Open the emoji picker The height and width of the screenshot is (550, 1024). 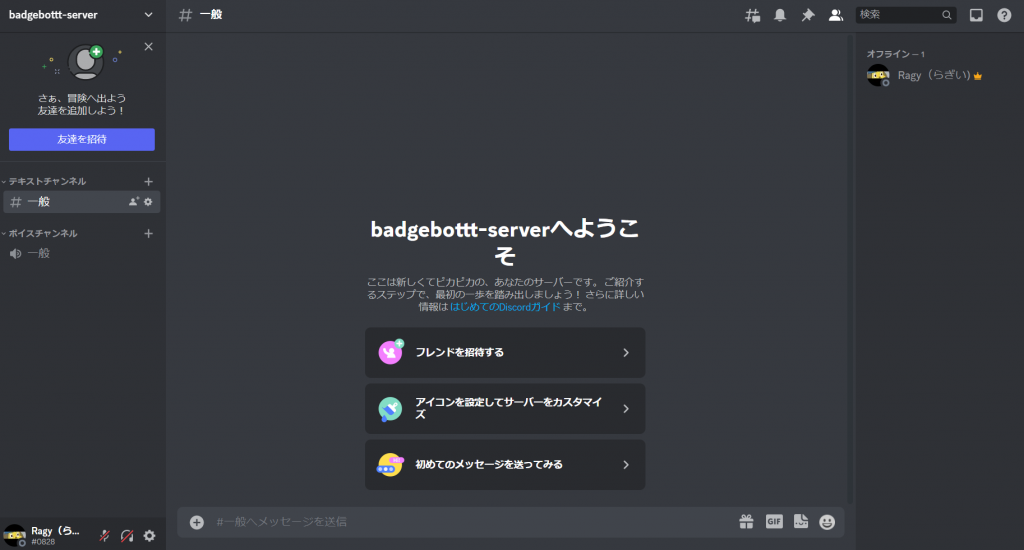coord(827,522)
